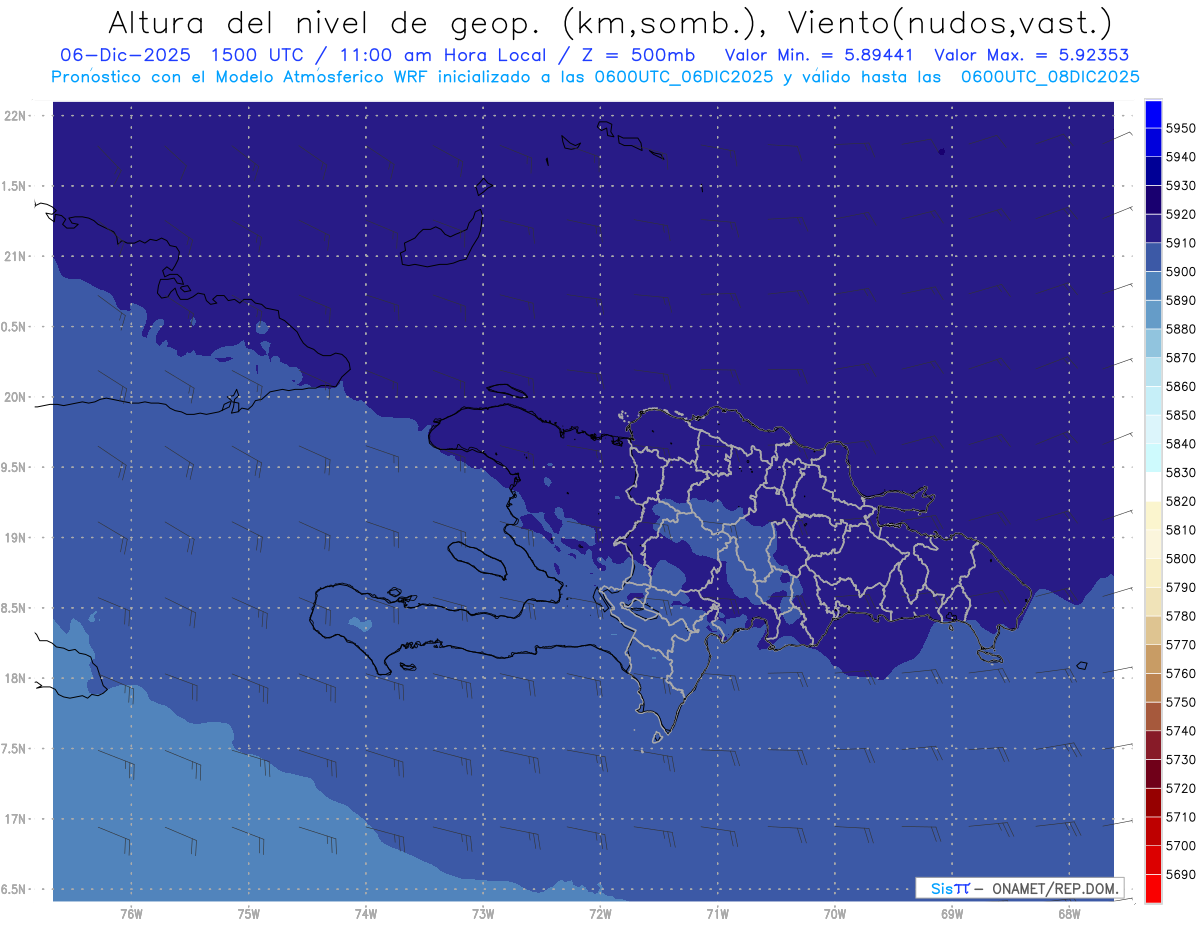Click the "75W" longitude label
This screenshot has height=927, width=1200.
pyautogui.click(x=249, y=915)
